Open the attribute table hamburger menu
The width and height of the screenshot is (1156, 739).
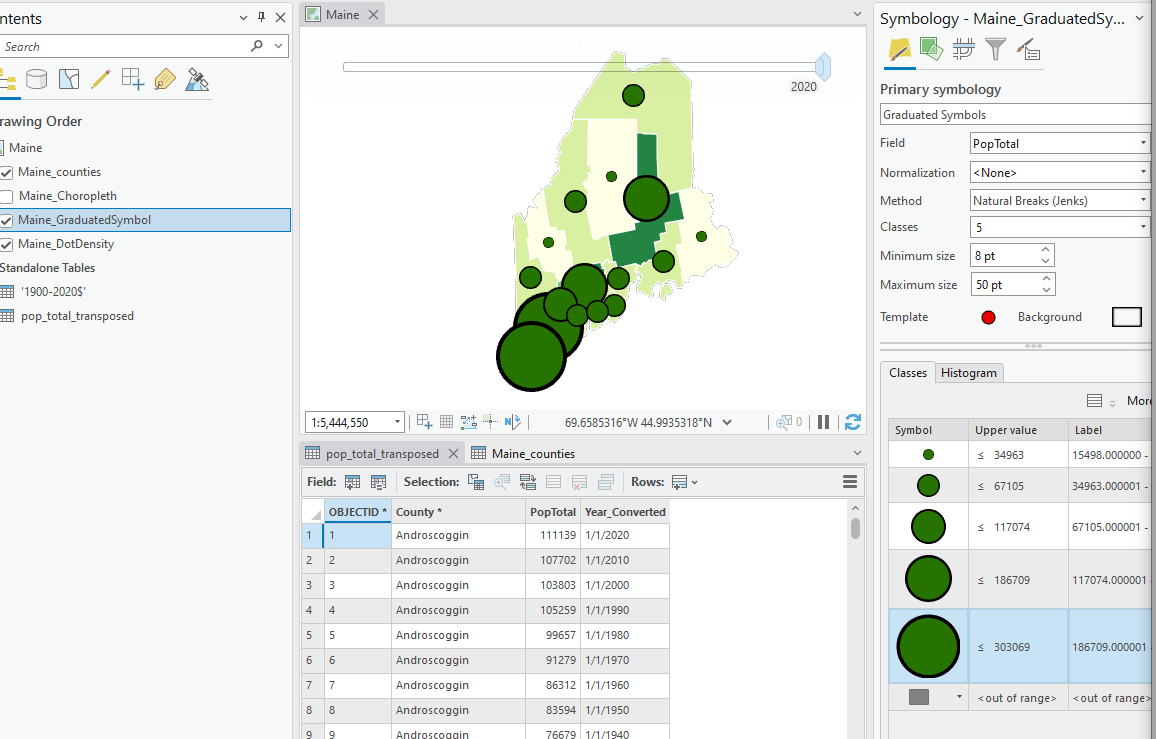[x=850, y=482]
